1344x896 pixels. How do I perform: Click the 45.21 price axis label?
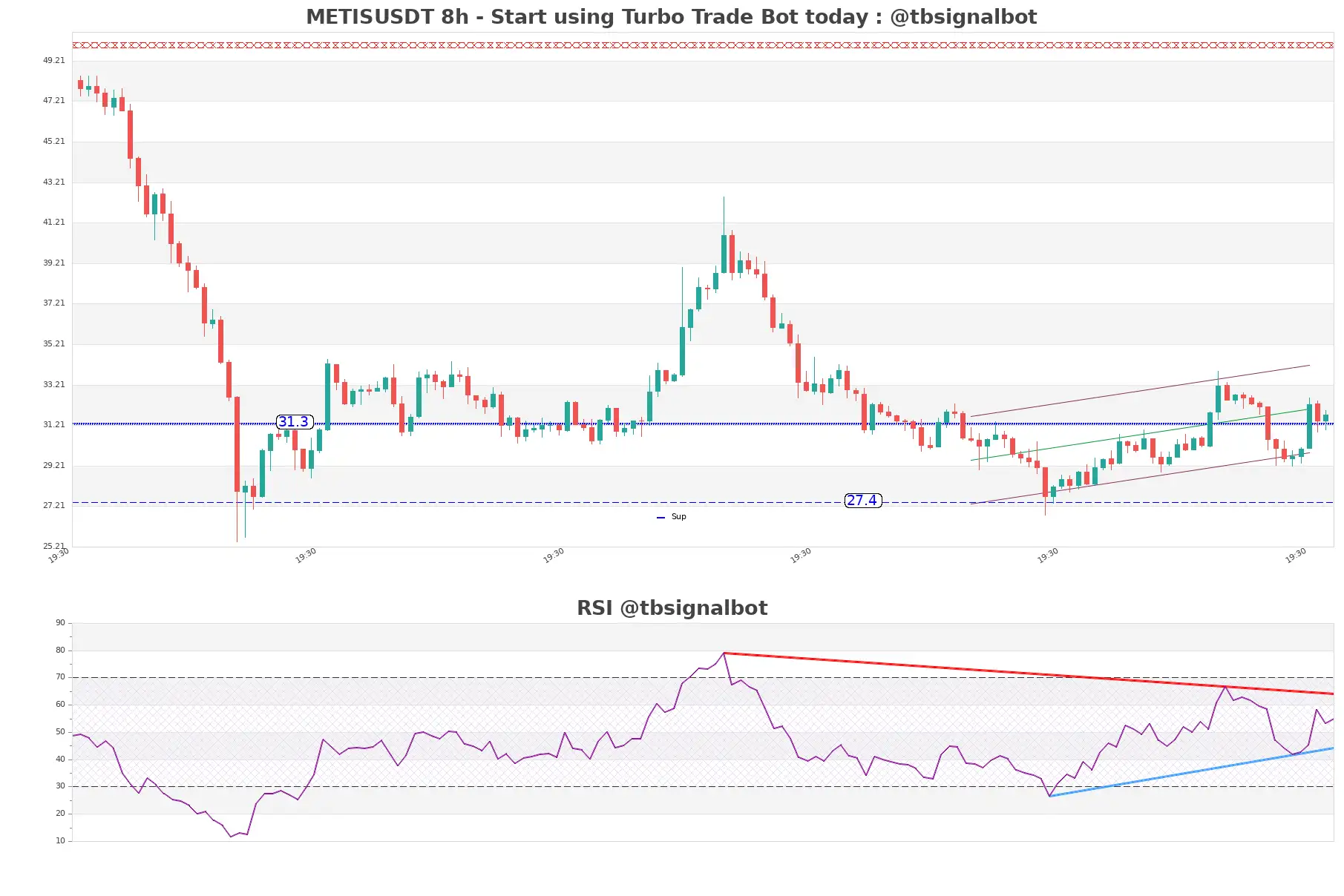pyautogui.click(x=54, y=141)
